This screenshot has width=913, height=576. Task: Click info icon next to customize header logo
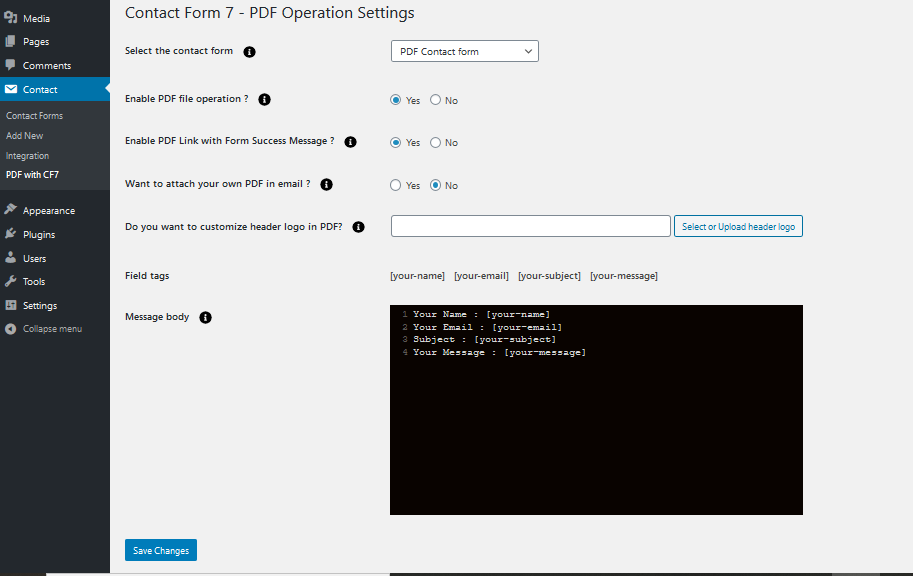[x=359, y=227]
